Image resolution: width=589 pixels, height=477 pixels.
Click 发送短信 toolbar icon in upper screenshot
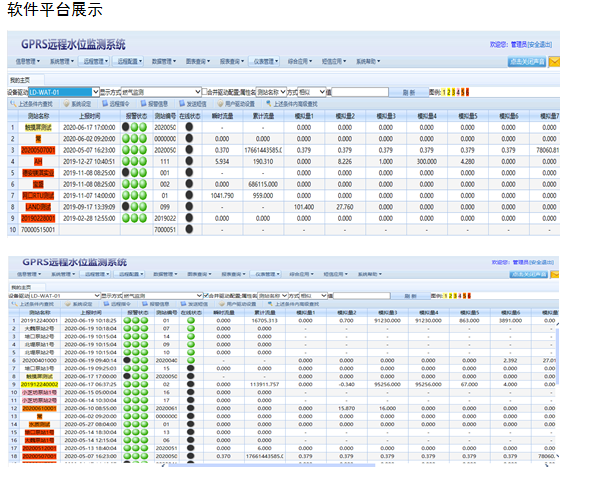pyautogui.click(x=182, y=103)
